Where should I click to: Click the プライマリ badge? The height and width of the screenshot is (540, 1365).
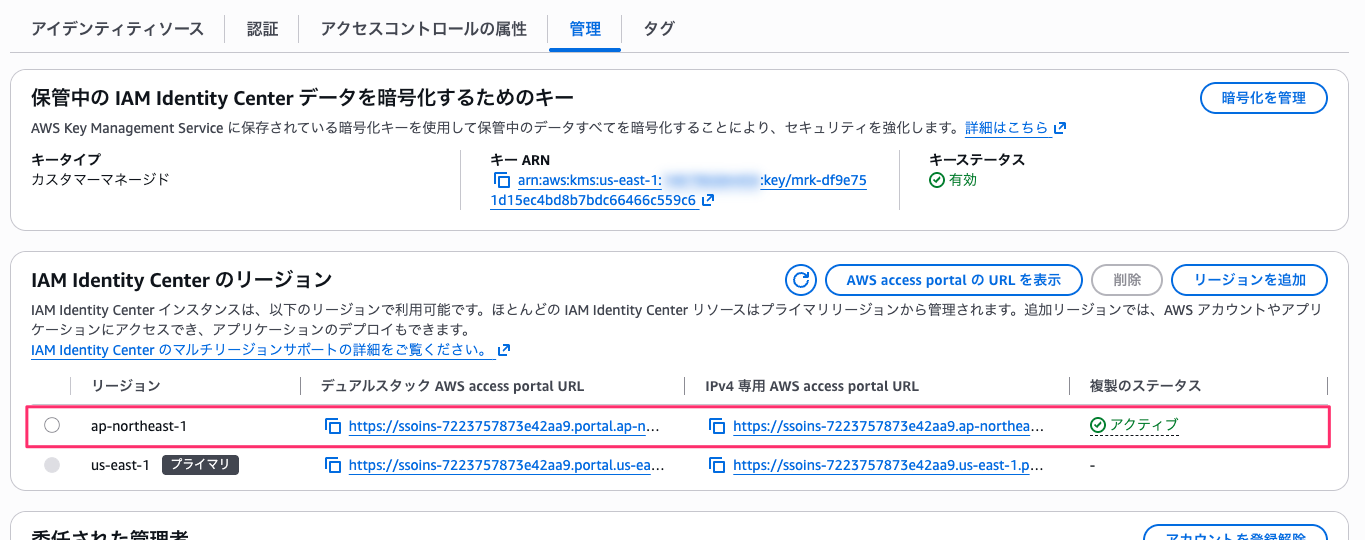coord(200,465)
